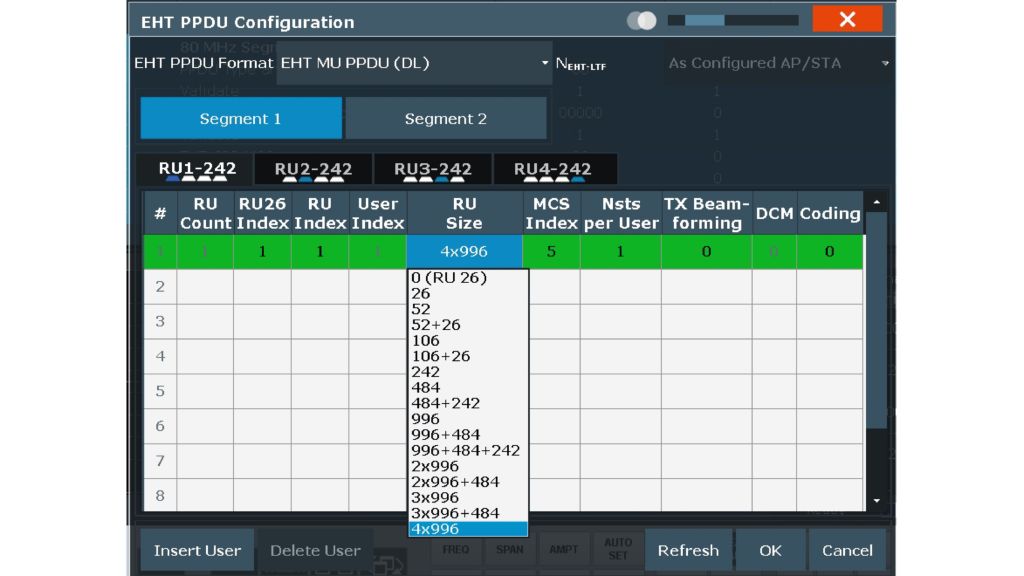Close the EHT PPDU Configuration dialog
1024x576 pixels.
[x=846, y=20]
